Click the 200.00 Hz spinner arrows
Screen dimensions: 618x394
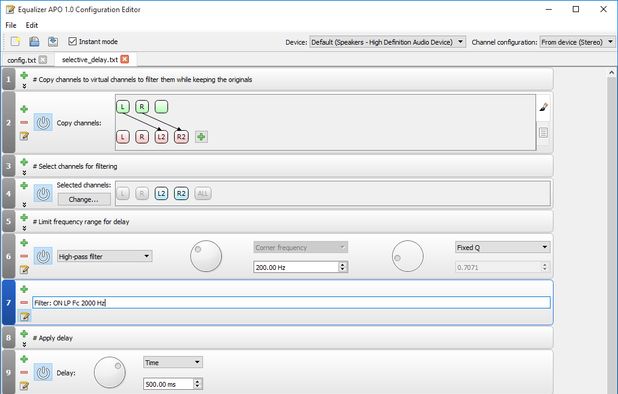click(343, 267)
